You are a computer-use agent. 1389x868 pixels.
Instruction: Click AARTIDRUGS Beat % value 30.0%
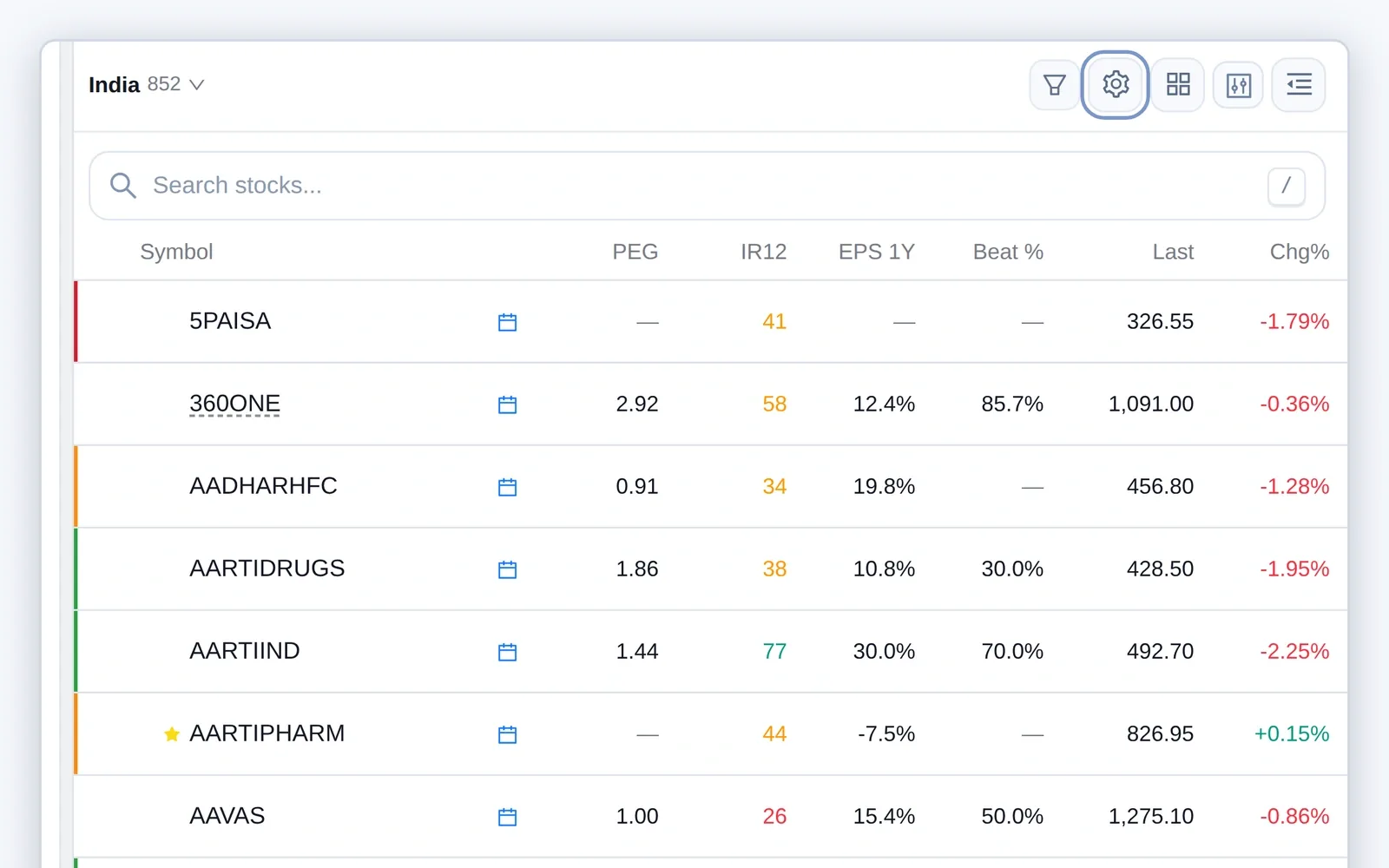pos(1012,569)
